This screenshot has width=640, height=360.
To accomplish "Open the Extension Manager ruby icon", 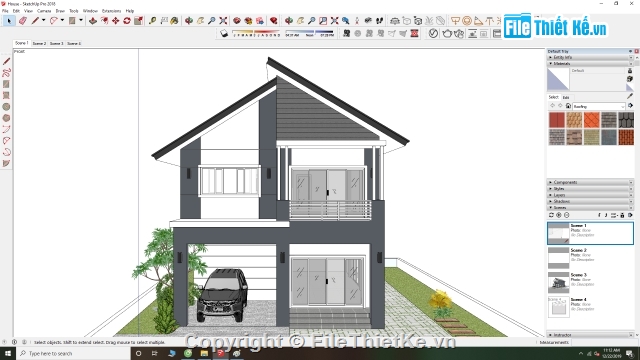I will pos(274,20).
